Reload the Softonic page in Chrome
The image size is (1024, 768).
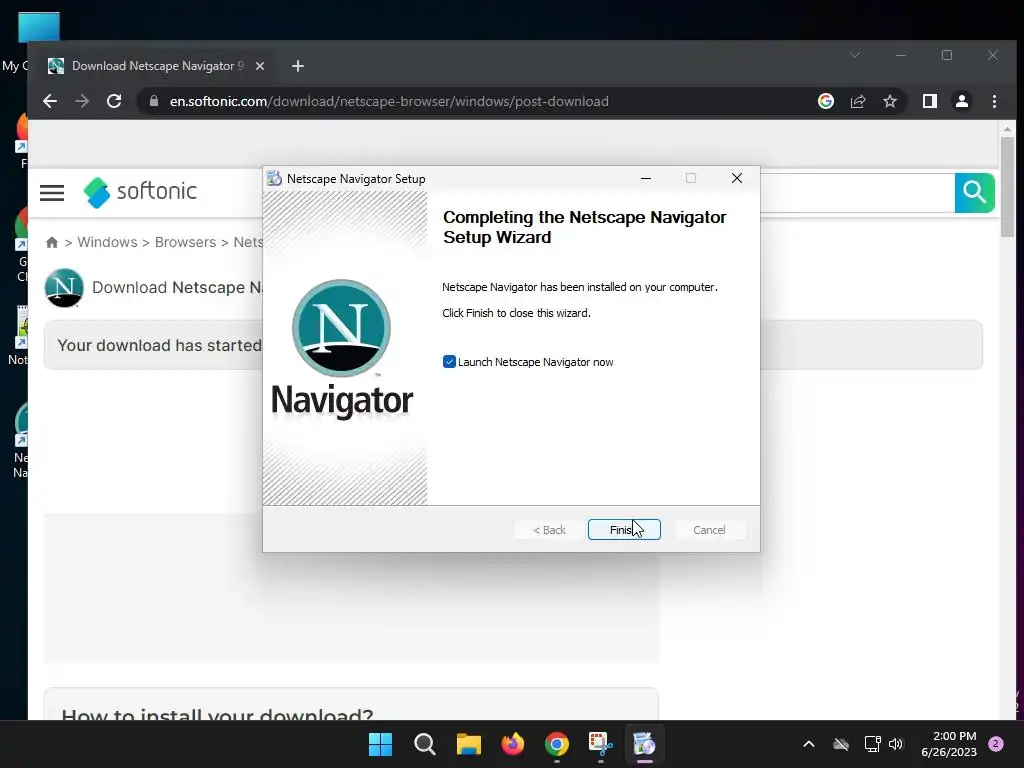(x=114, y=101)
